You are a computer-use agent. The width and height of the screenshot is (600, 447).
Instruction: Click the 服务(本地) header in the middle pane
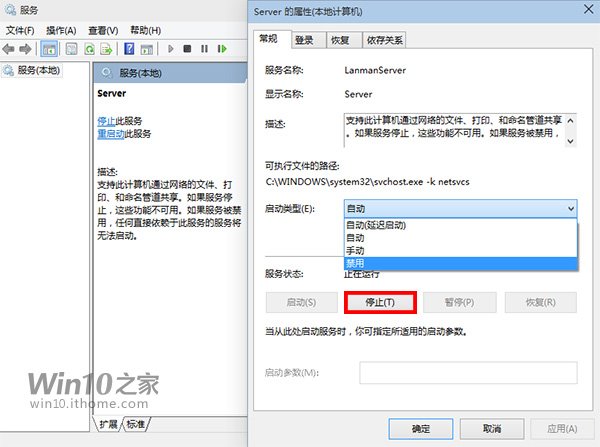(140, 73)
